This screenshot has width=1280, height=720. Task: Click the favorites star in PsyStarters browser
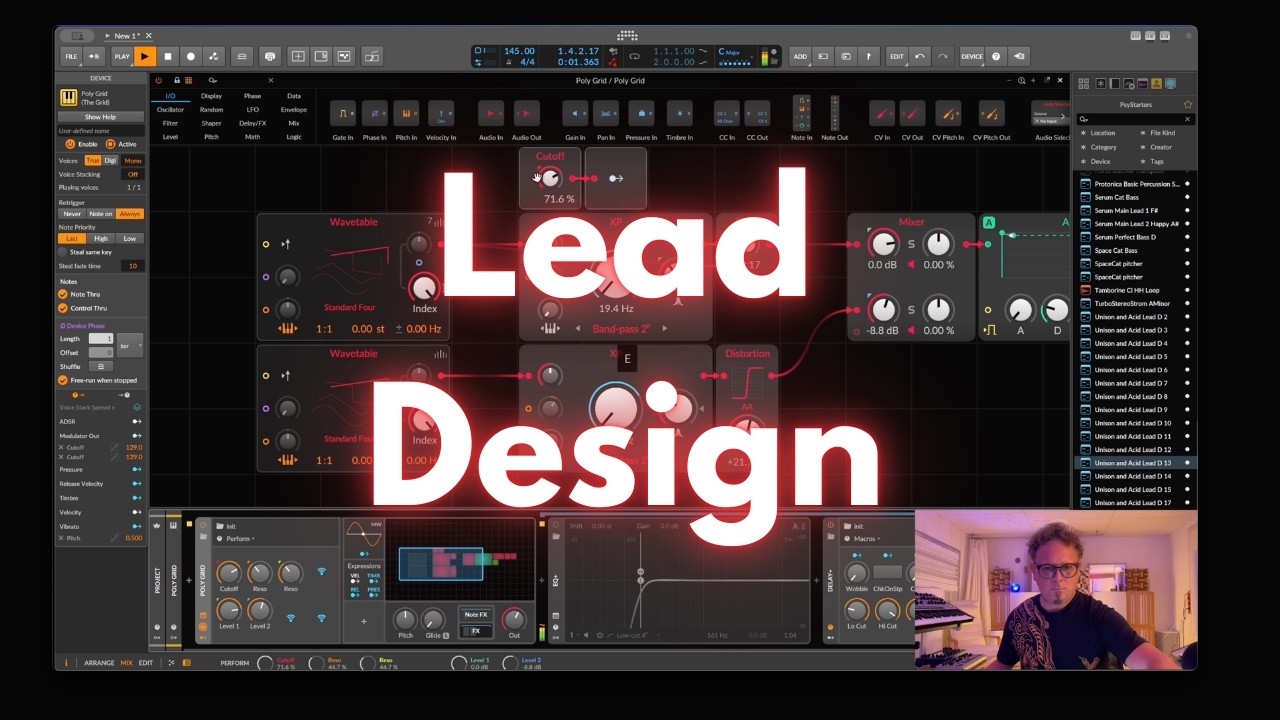(1188, 104)
